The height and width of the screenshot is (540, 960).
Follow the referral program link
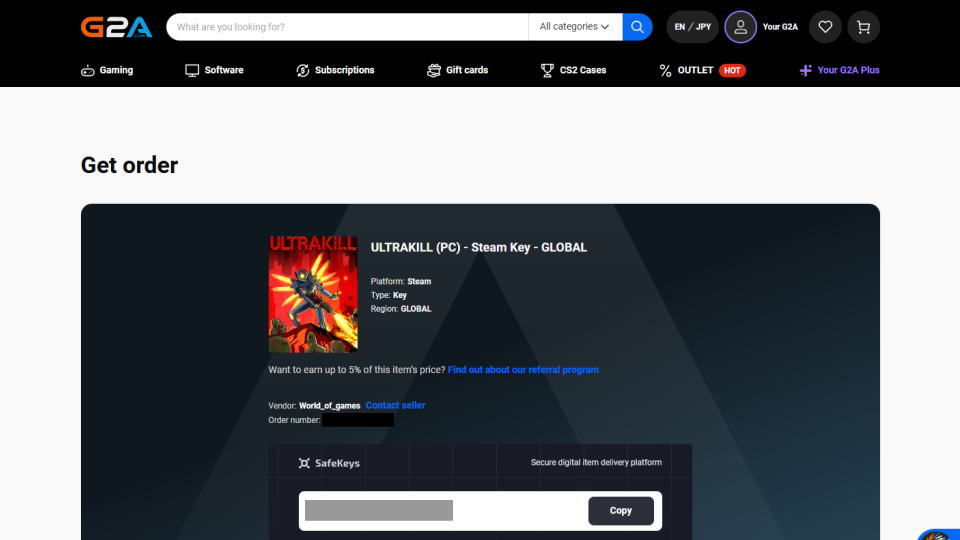(523, 370)
